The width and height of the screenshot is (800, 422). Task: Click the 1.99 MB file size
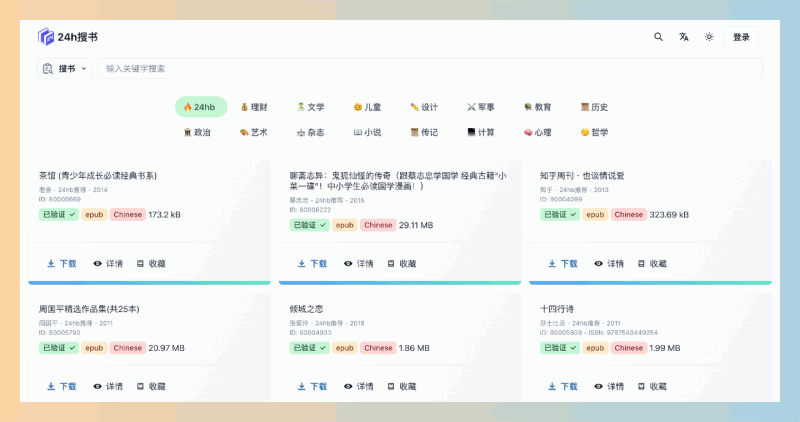pos(665,348)
